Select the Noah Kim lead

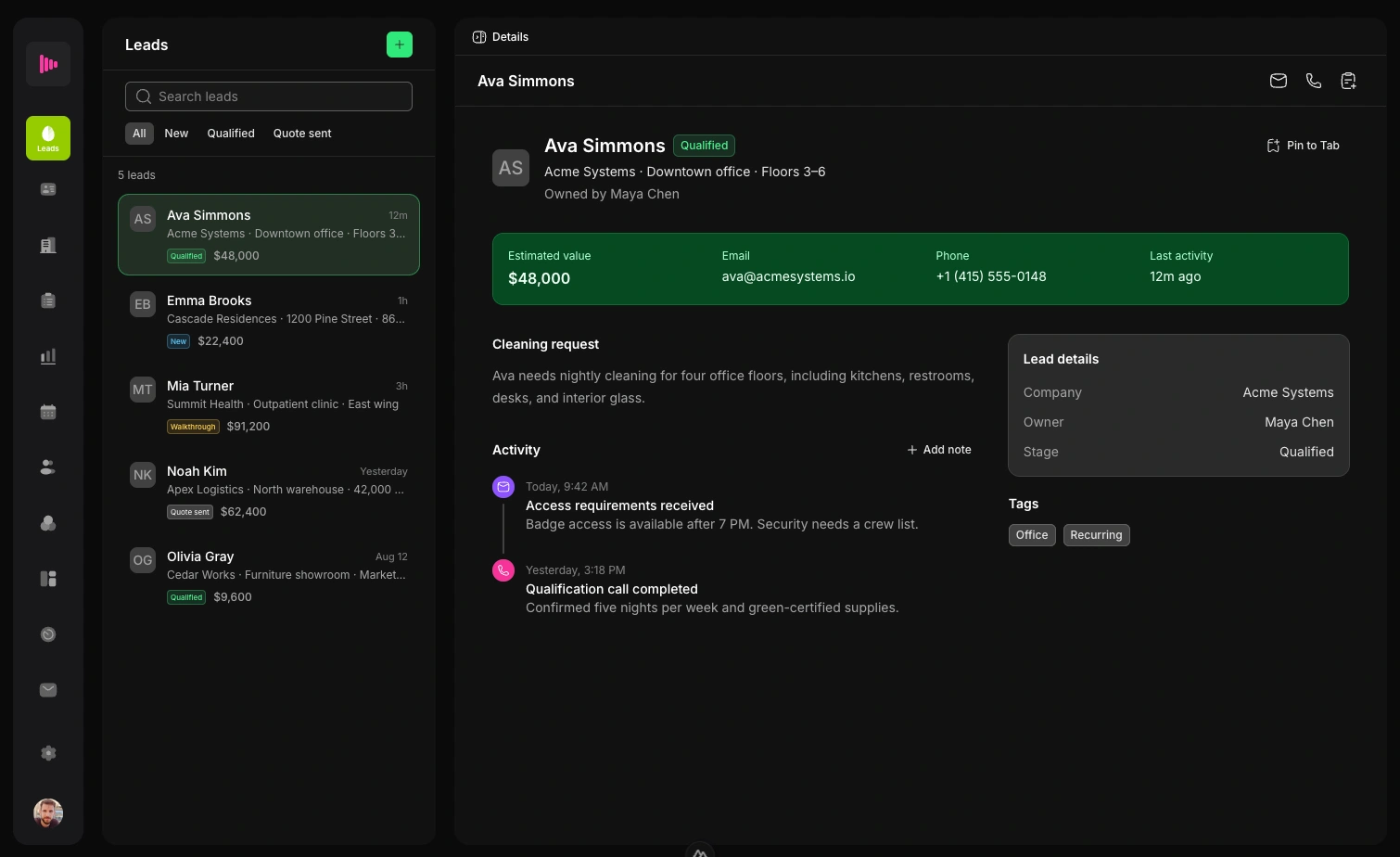tap(269, 491)
